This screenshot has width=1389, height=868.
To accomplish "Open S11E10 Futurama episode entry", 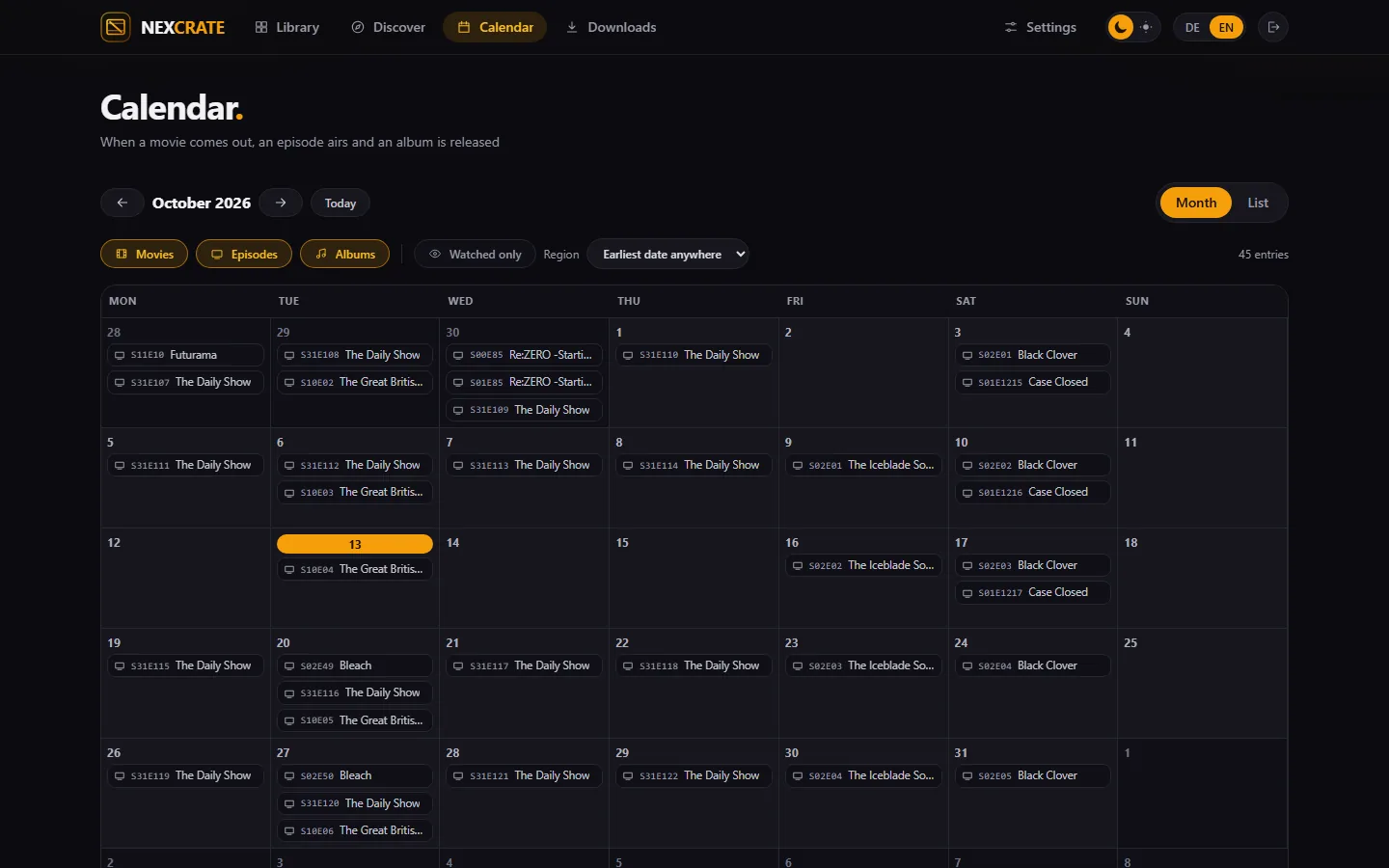I will pos(185,355).
